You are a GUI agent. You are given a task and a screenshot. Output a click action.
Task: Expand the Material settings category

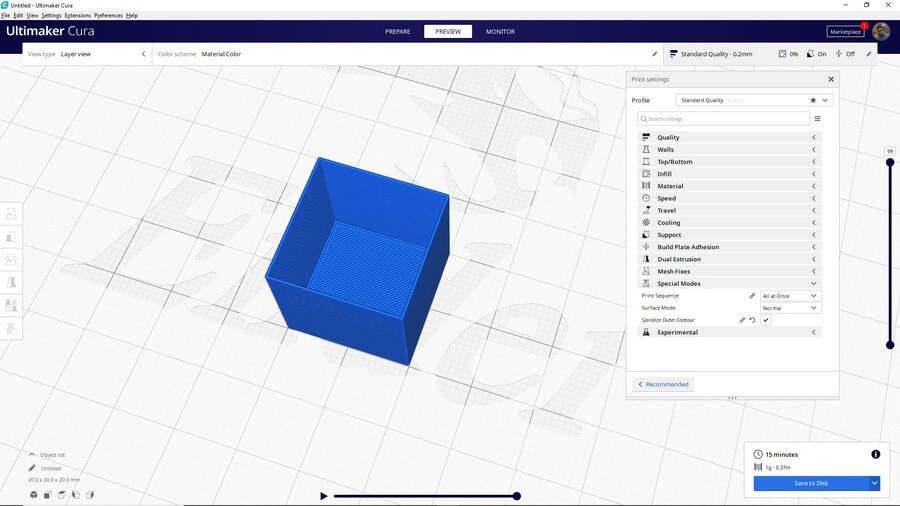click(730, 186)
